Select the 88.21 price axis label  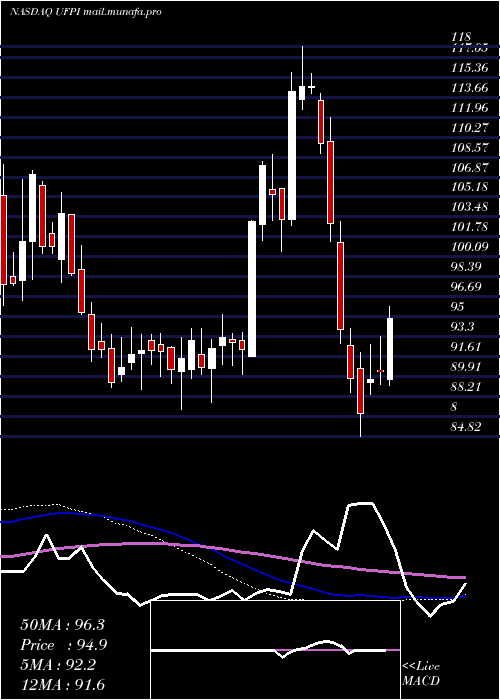coord(467,386)
